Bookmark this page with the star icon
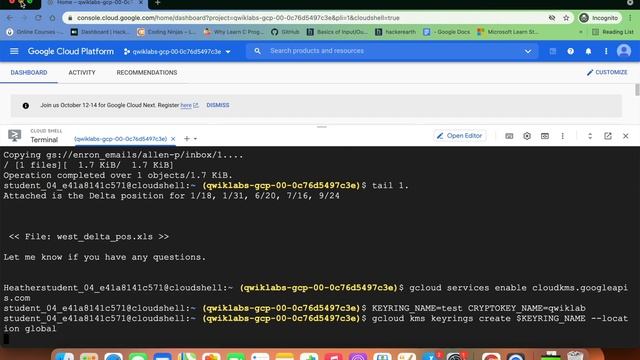 (566, 18)
